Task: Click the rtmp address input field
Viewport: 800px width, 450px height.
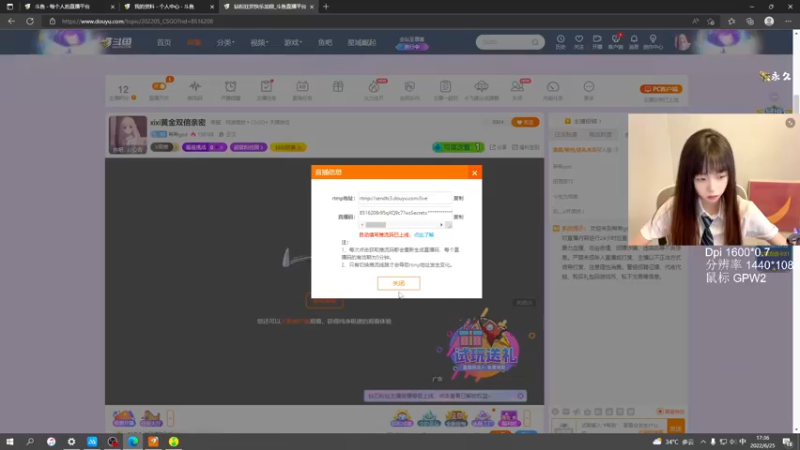Action: coord(405,198)
